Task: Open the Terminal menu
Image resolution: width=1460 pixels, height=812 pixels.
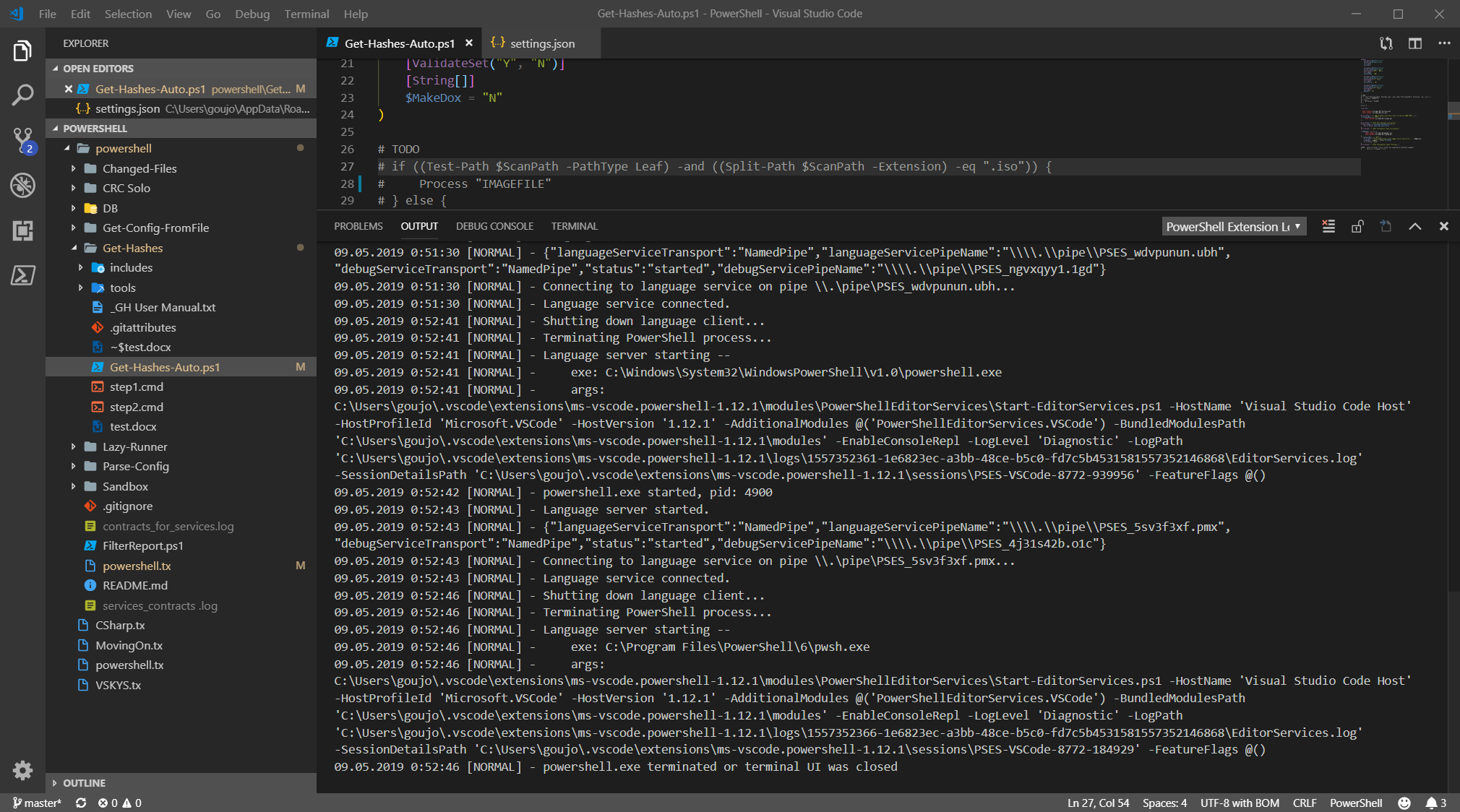Action: point(306,14)
